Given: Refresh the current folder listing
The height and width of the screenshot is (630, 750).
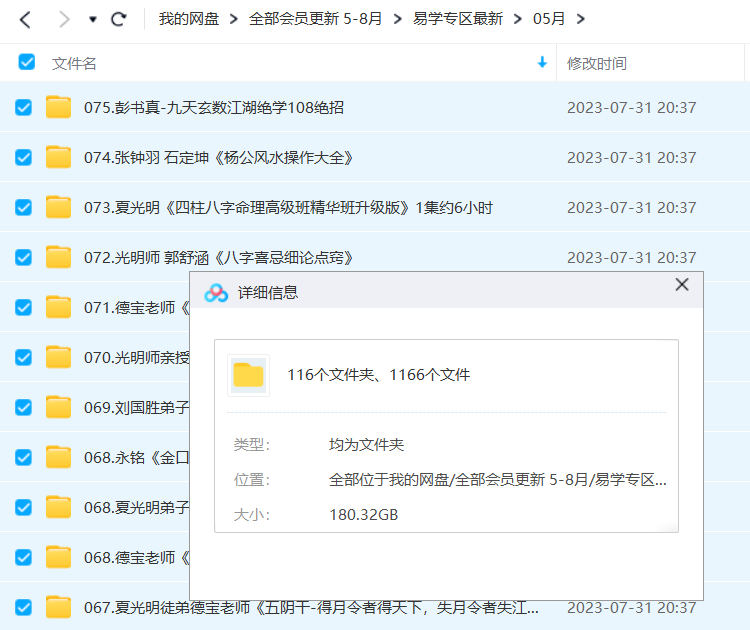Looking at the screenshot, I should (119, 19).
